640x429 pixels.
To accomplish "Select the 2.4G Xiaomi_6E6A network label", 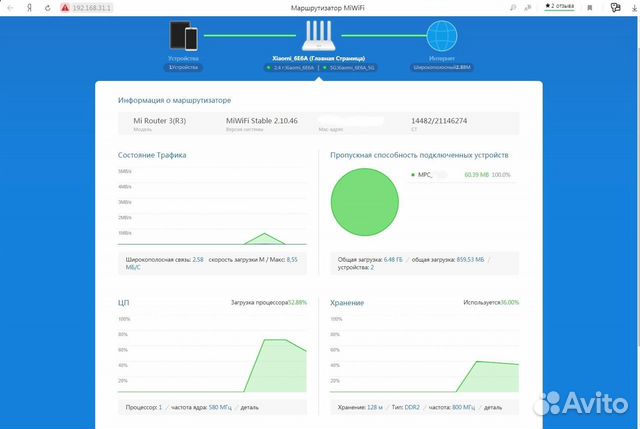I will (290, 69).
